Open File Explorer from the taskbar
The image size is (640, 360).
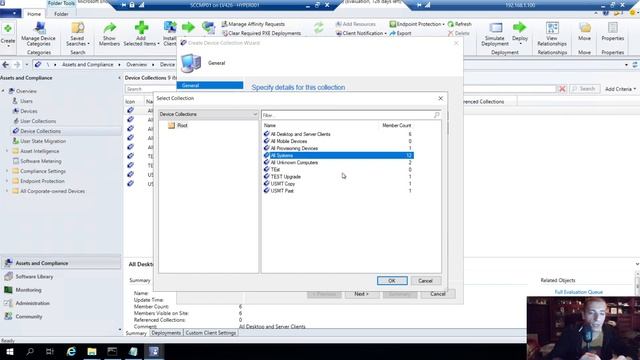[x=92, y=351]
